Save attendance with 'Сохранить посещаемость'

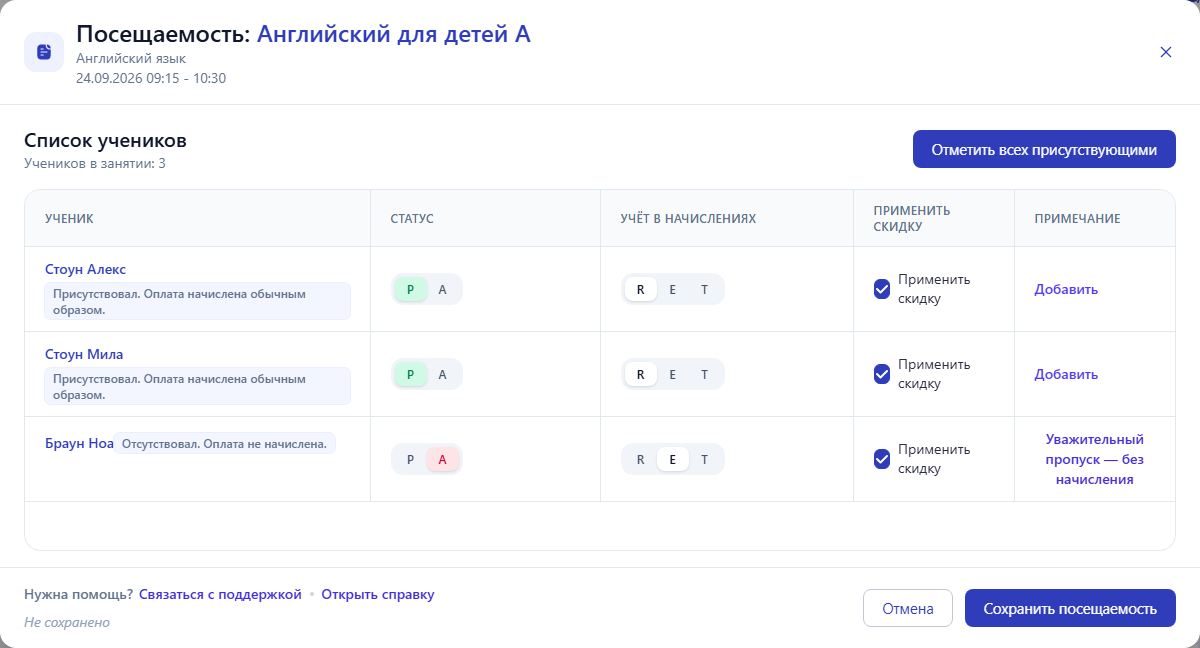point(1070,608)
